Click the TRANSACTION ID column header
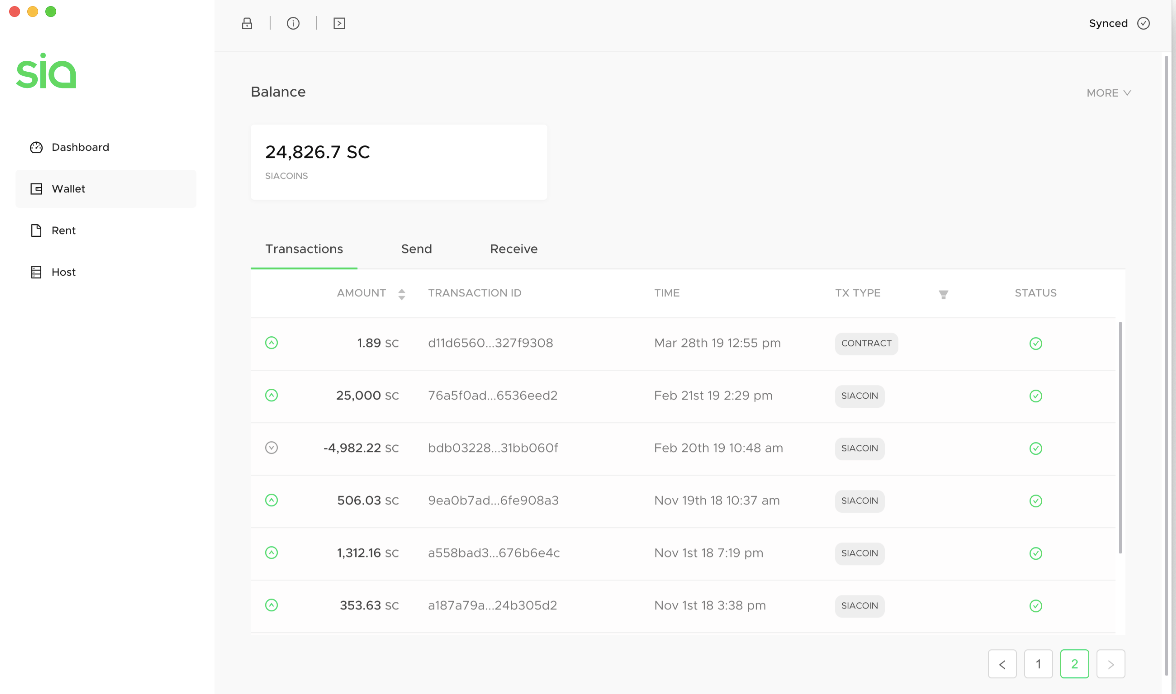This screenshot has height=694, width=1176. pyautogui.click(x=475, y=293)
